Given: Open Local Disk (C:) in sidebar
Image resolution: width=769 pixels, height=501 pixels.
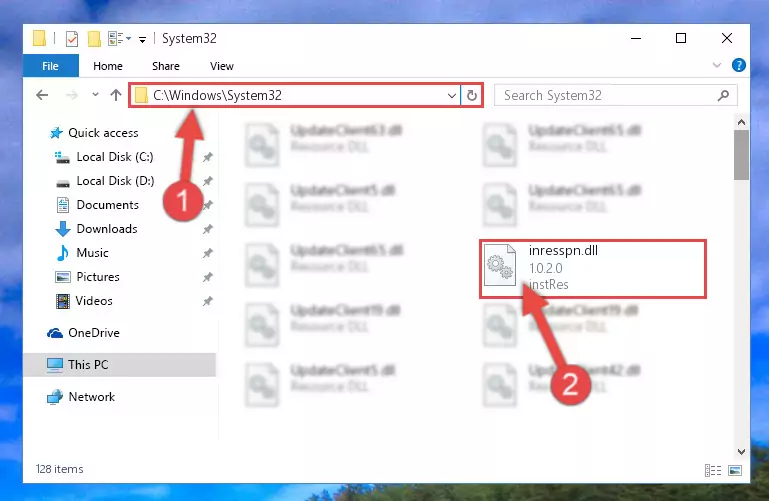Looking at the screenshot, I should coord(115,157).
